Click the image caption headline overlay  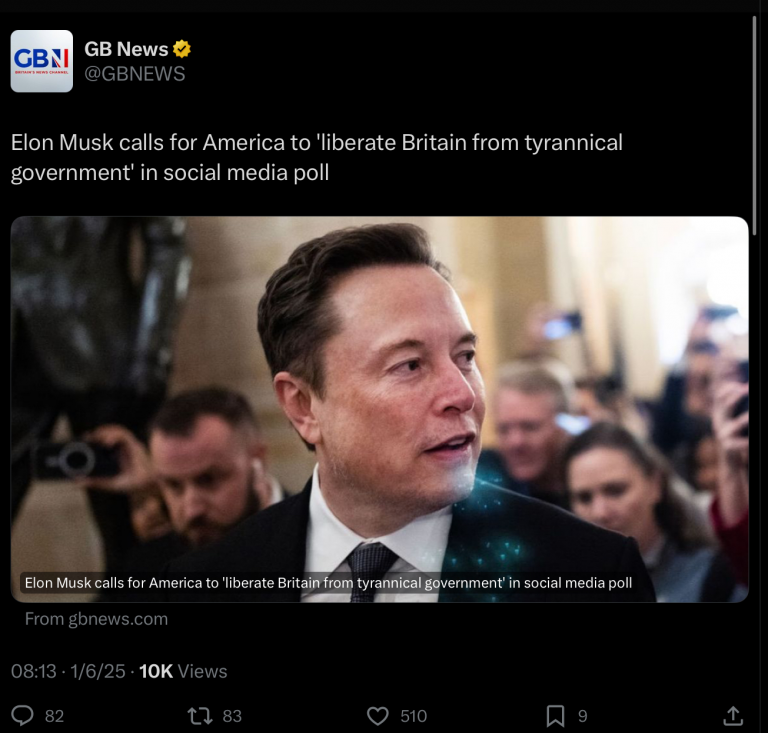coord(328,583)
